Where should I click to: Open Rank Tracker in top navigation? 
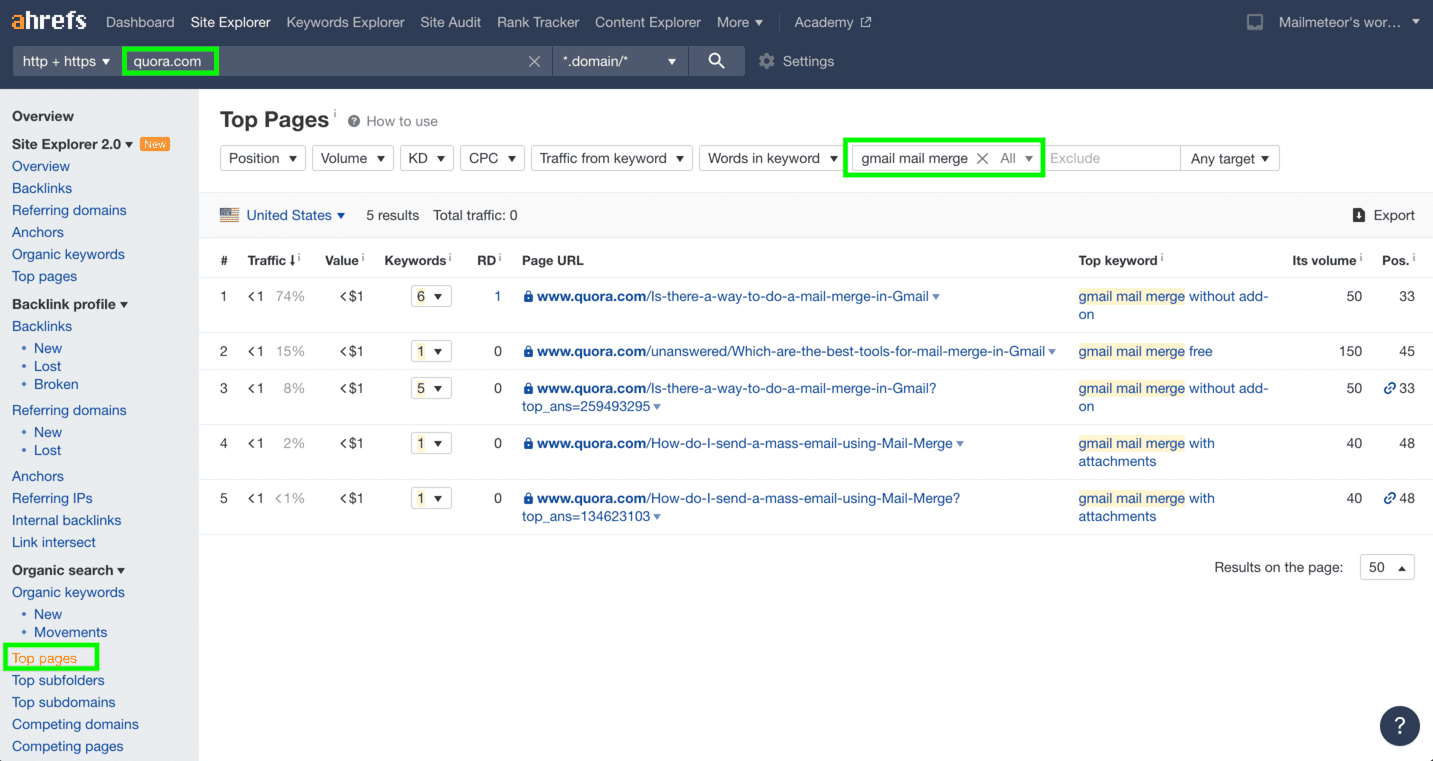pos(538,22)
